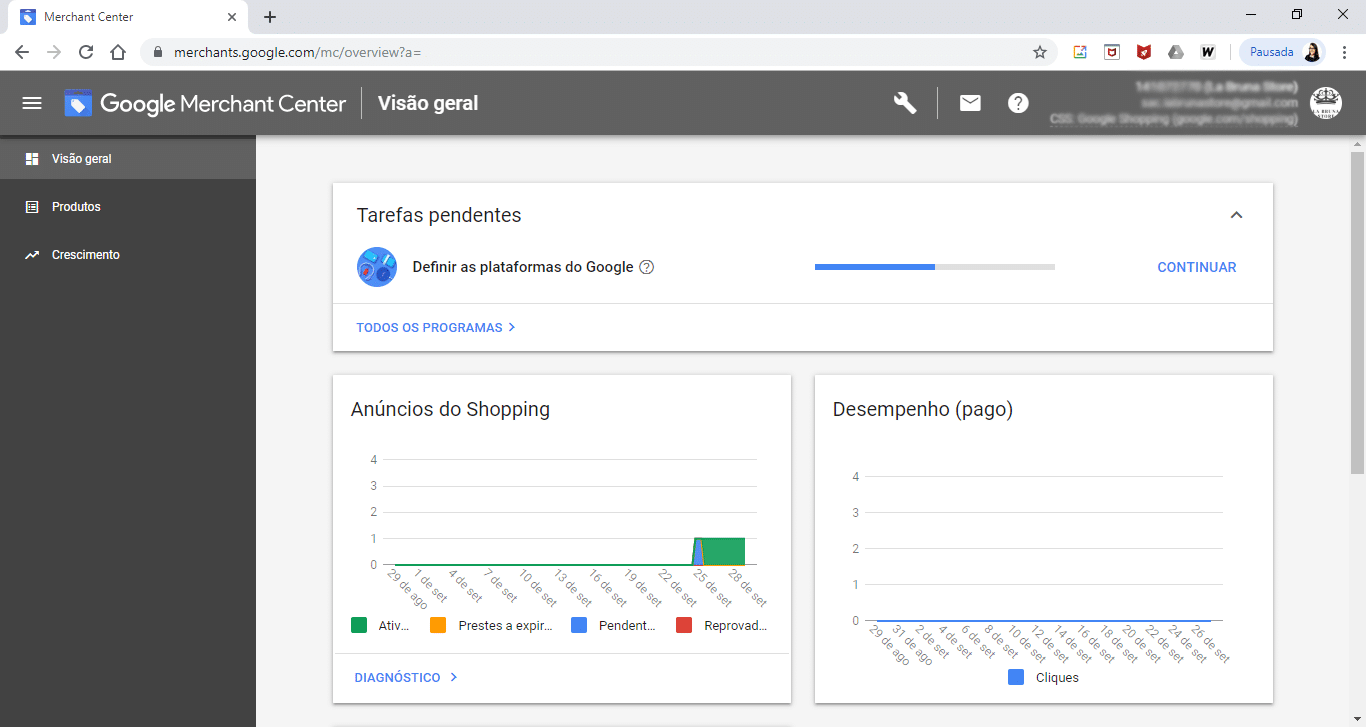The image size is (1366, 727).
Task: Collapse the Tarefas pendentes card
Action: (1237, 215)
